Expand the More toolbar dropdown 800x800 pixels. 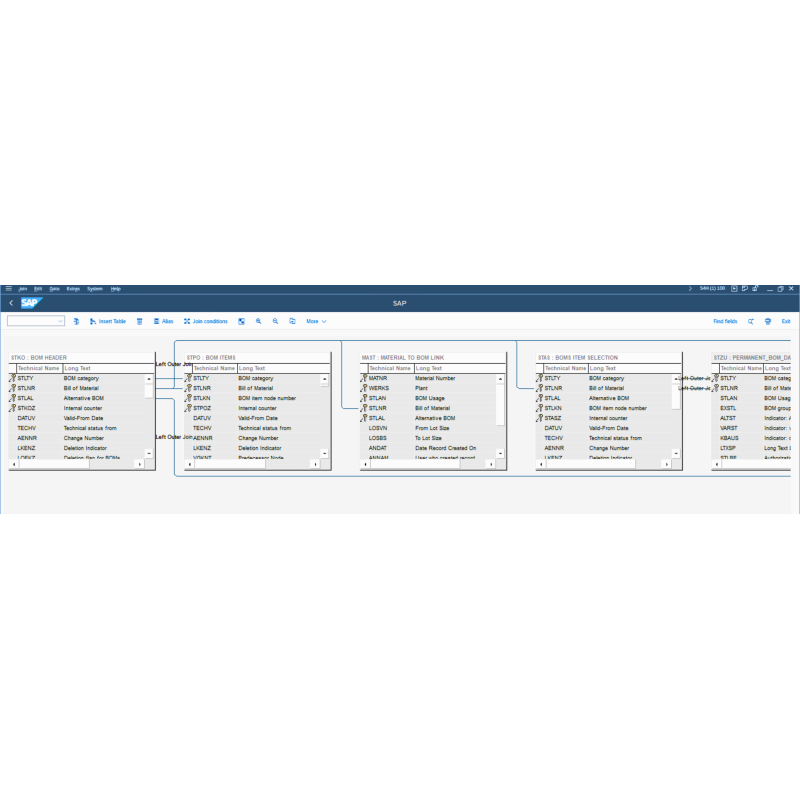coord(316,321)
